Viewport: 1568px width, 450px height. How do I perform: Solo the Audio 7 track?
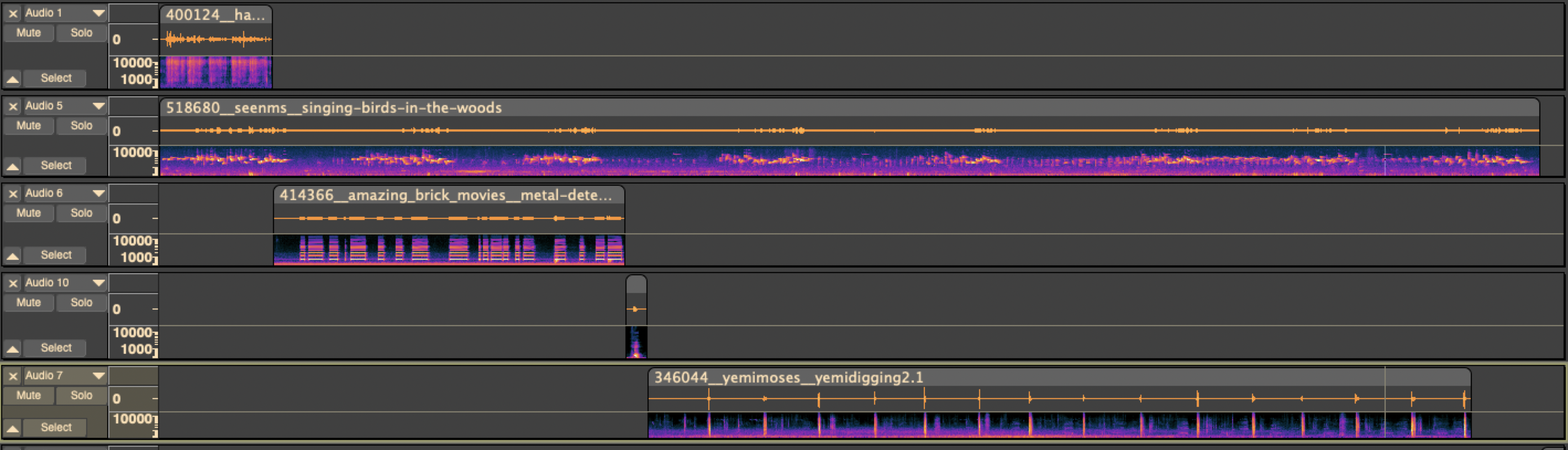coord(82,396)
